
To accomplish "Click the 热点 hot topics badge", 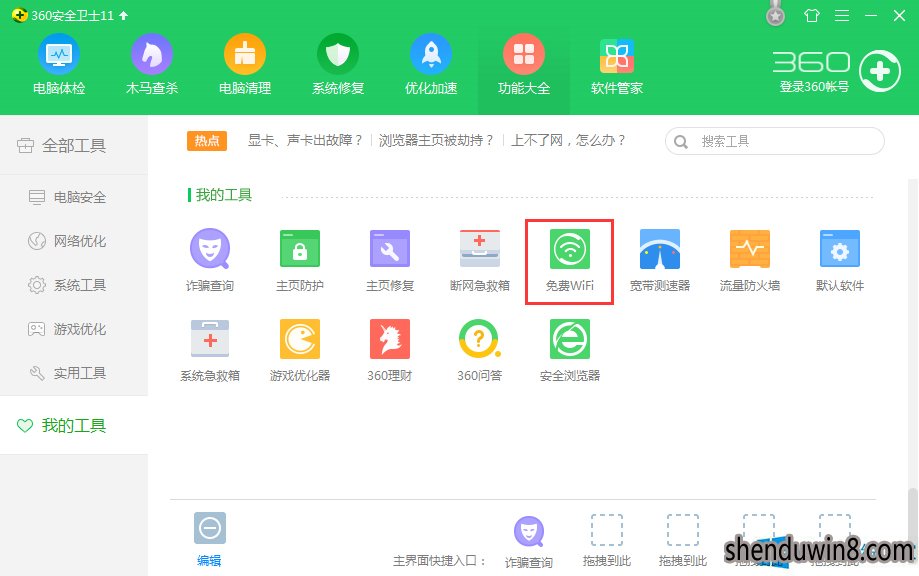I will 207,141.
